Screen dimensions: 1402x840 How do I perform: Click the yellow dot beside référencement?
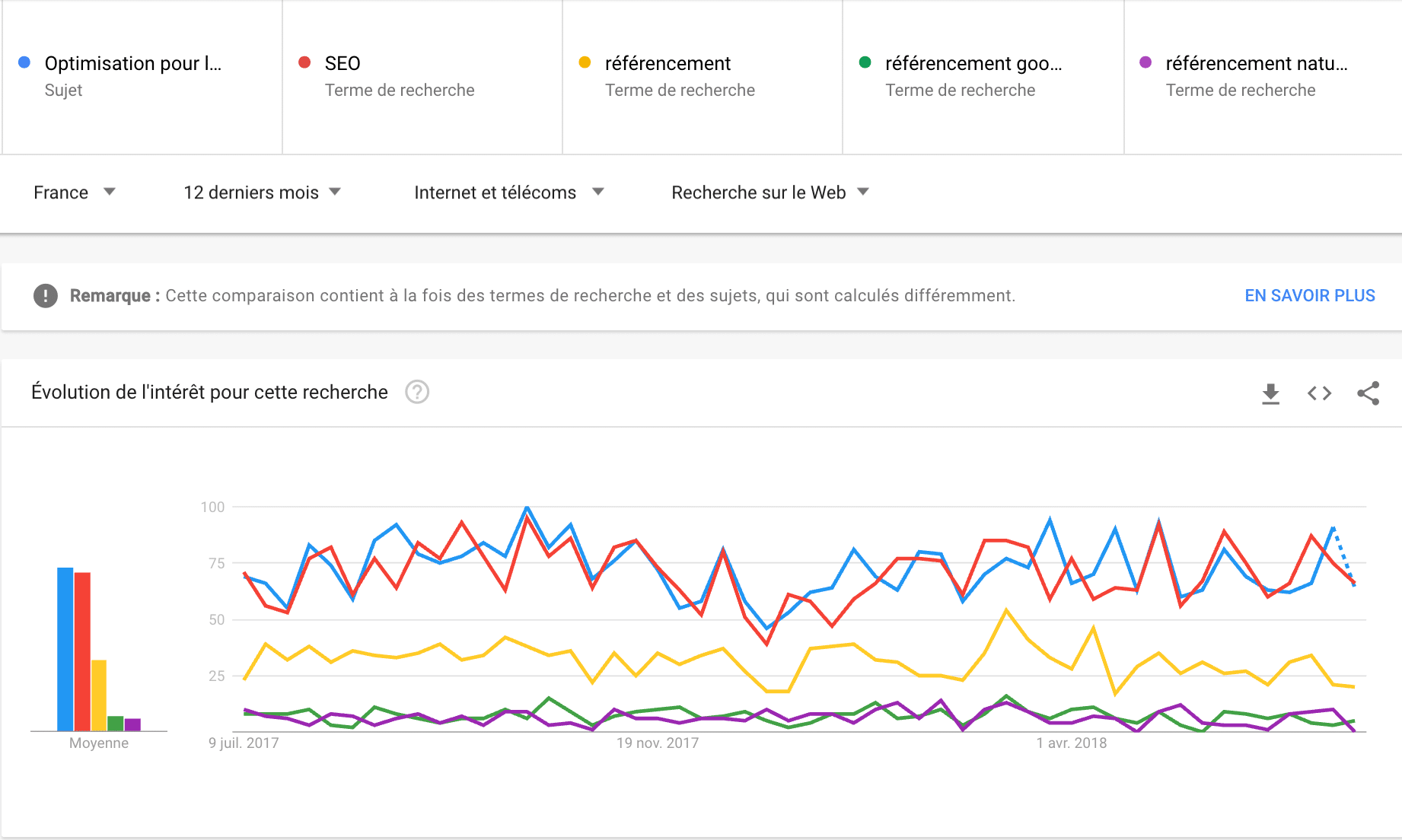(585, 62)
